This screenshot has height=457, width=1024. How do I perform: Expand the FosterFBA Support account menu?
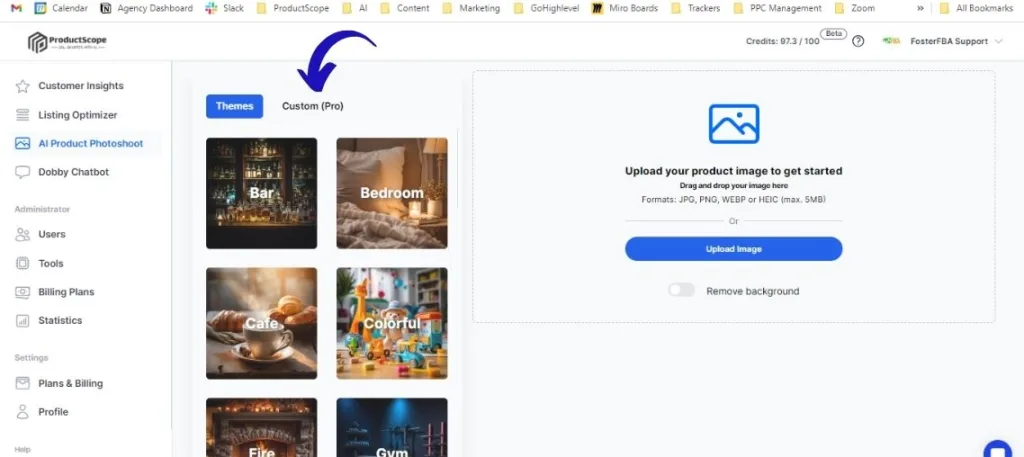(x=956, y=41)
